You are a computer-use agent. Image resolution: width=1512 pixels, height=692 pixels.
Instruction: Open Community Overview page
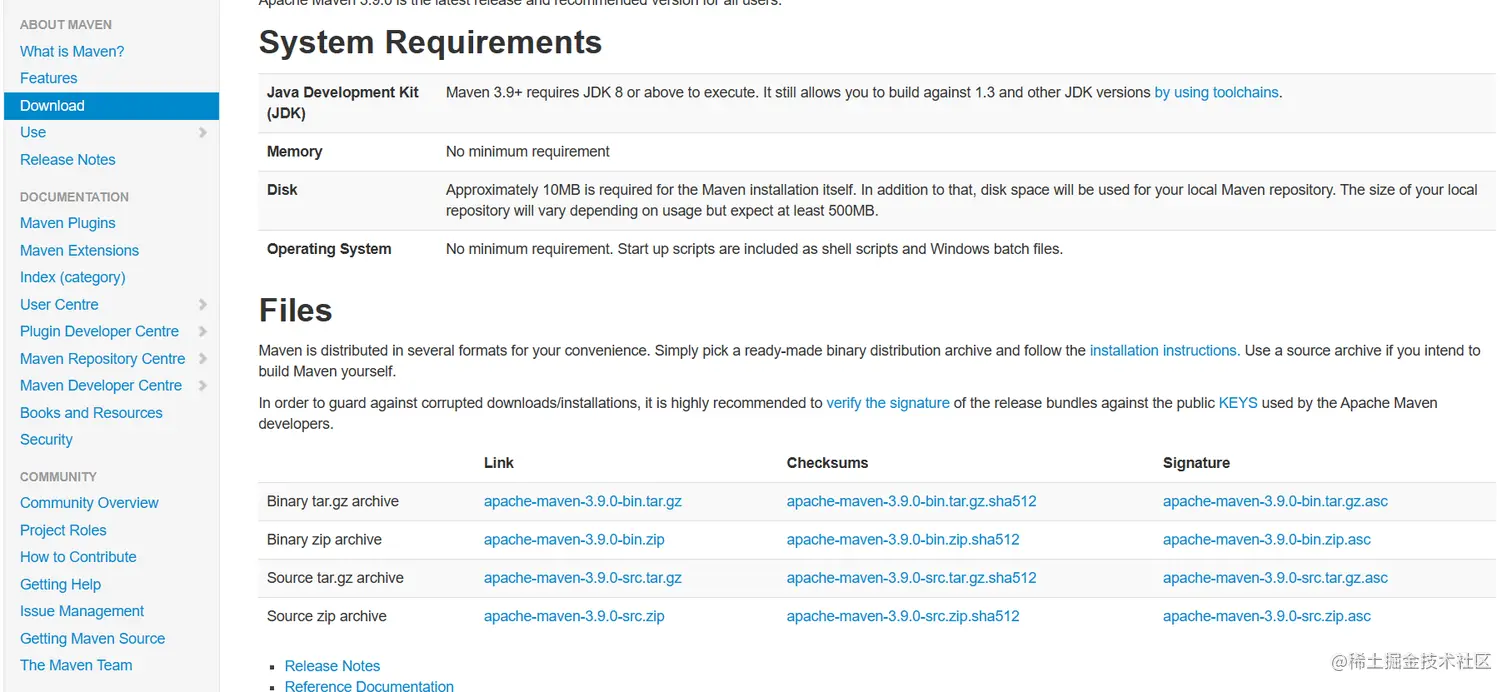click(x=89, y=503)
